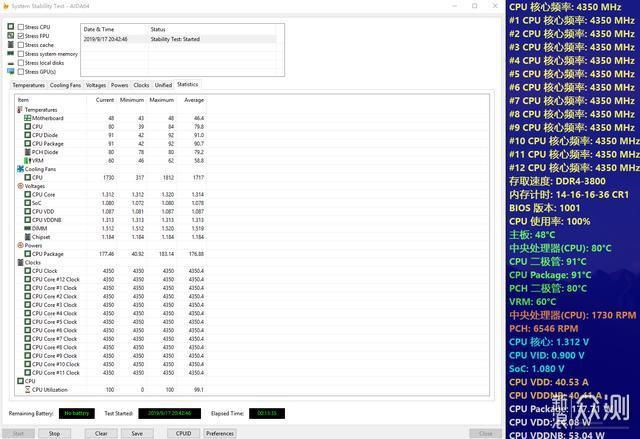Open the Powers tab
640x439 pixels.
(x=120, y=85)
